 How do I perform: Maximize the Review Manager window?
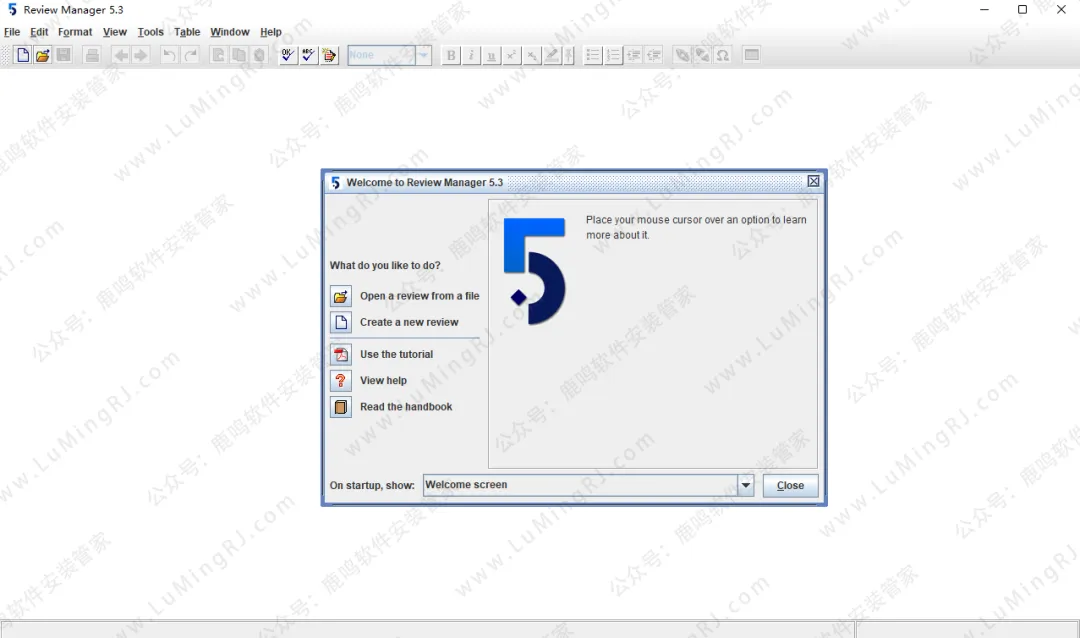tap(1022, 10)
